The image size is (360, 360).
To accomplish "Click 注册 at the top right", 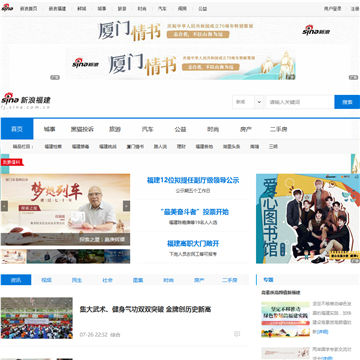I will tap(355, 9).
